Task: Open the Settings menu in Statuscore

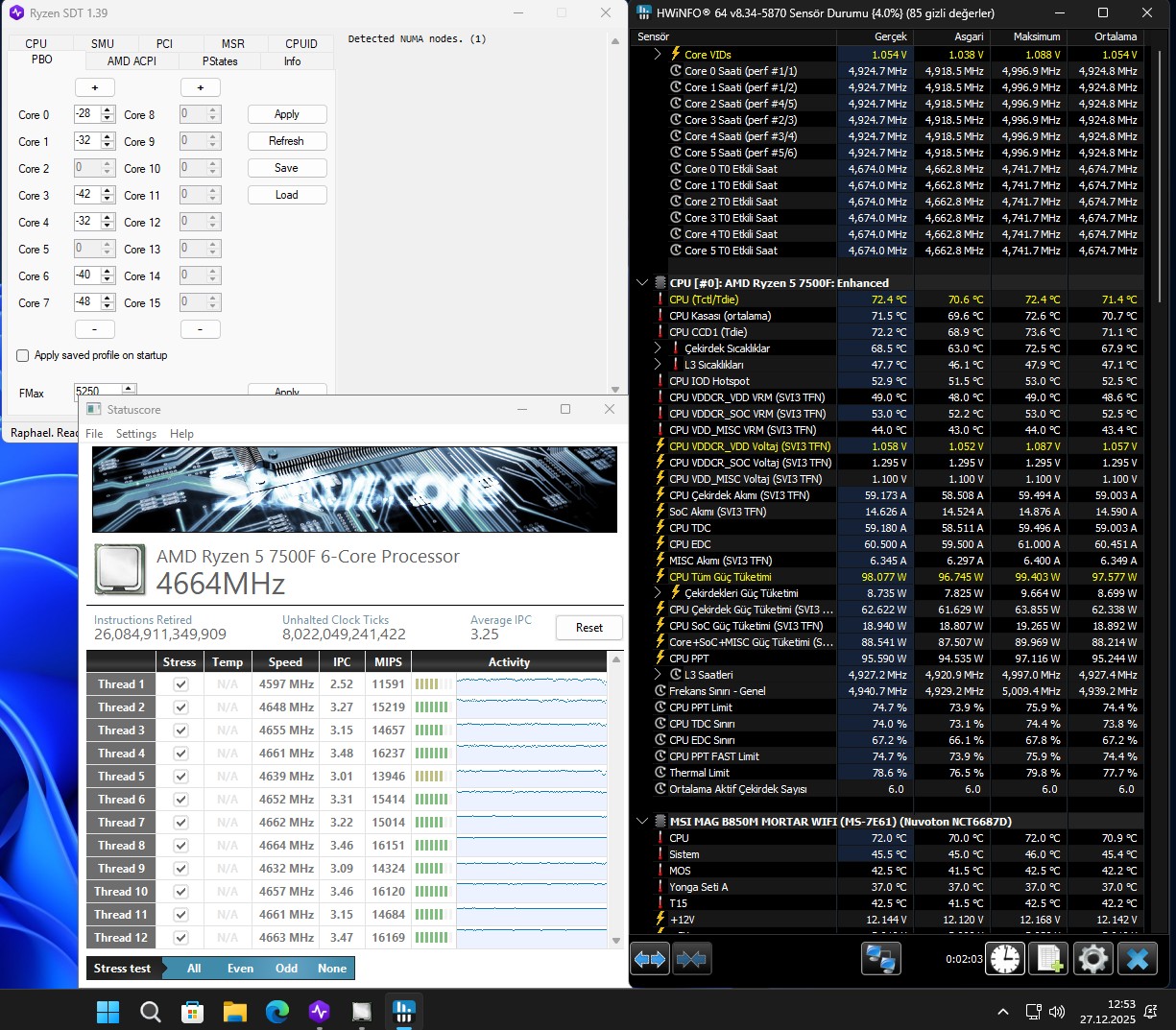Action: point(136,434)
